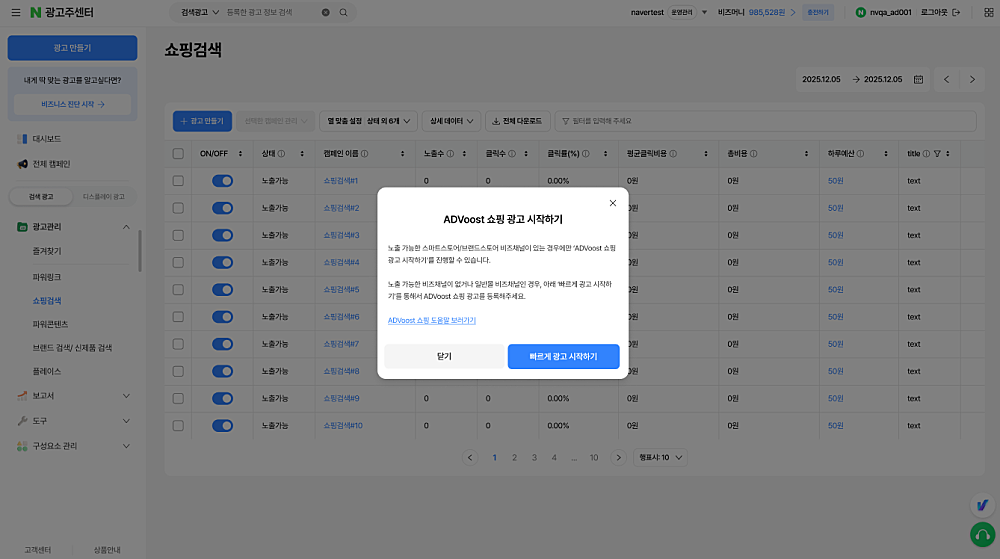Viewport: 1000px width, 559px height.
Task: Open the 행표시: 10 rows dropdown
Action: pyautogui.click(x=660, y=458)
